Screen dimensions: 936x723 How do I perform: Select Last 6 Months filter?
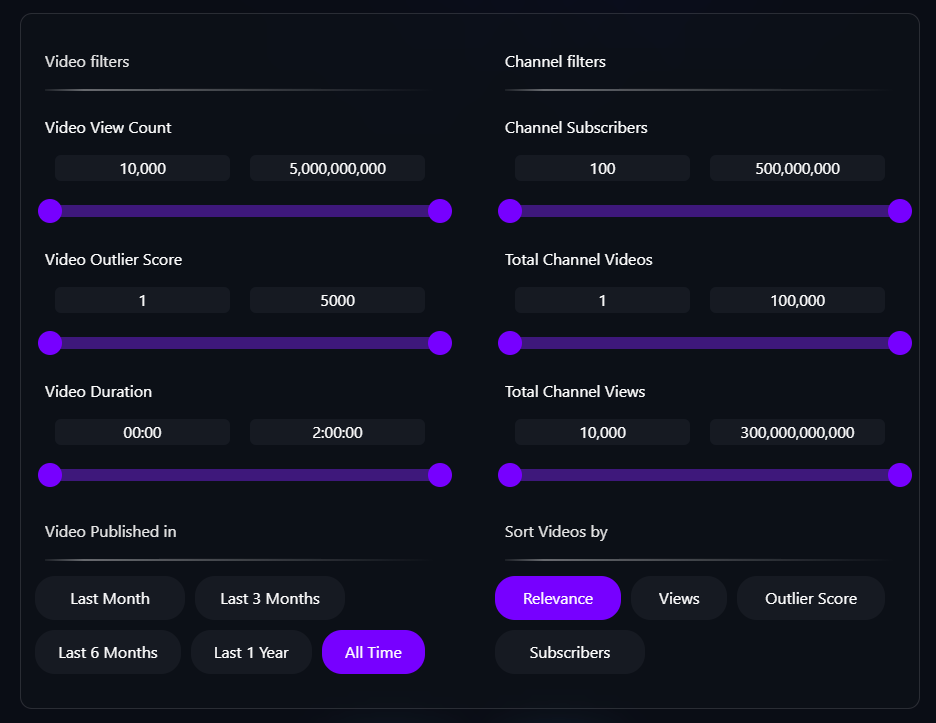108,652
